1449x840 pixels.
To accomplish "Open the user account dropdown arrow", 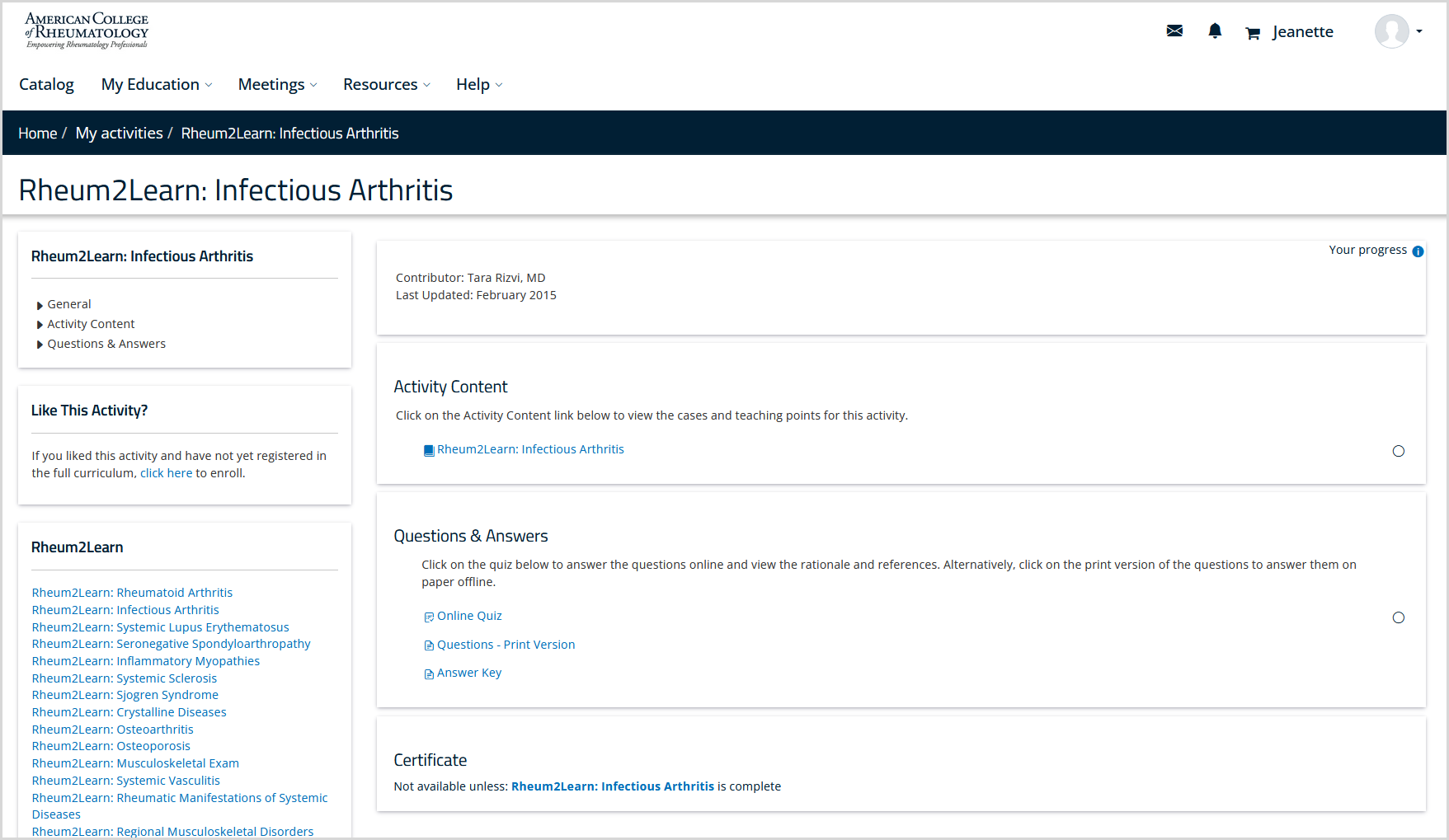I will (x=1419, y=31).
